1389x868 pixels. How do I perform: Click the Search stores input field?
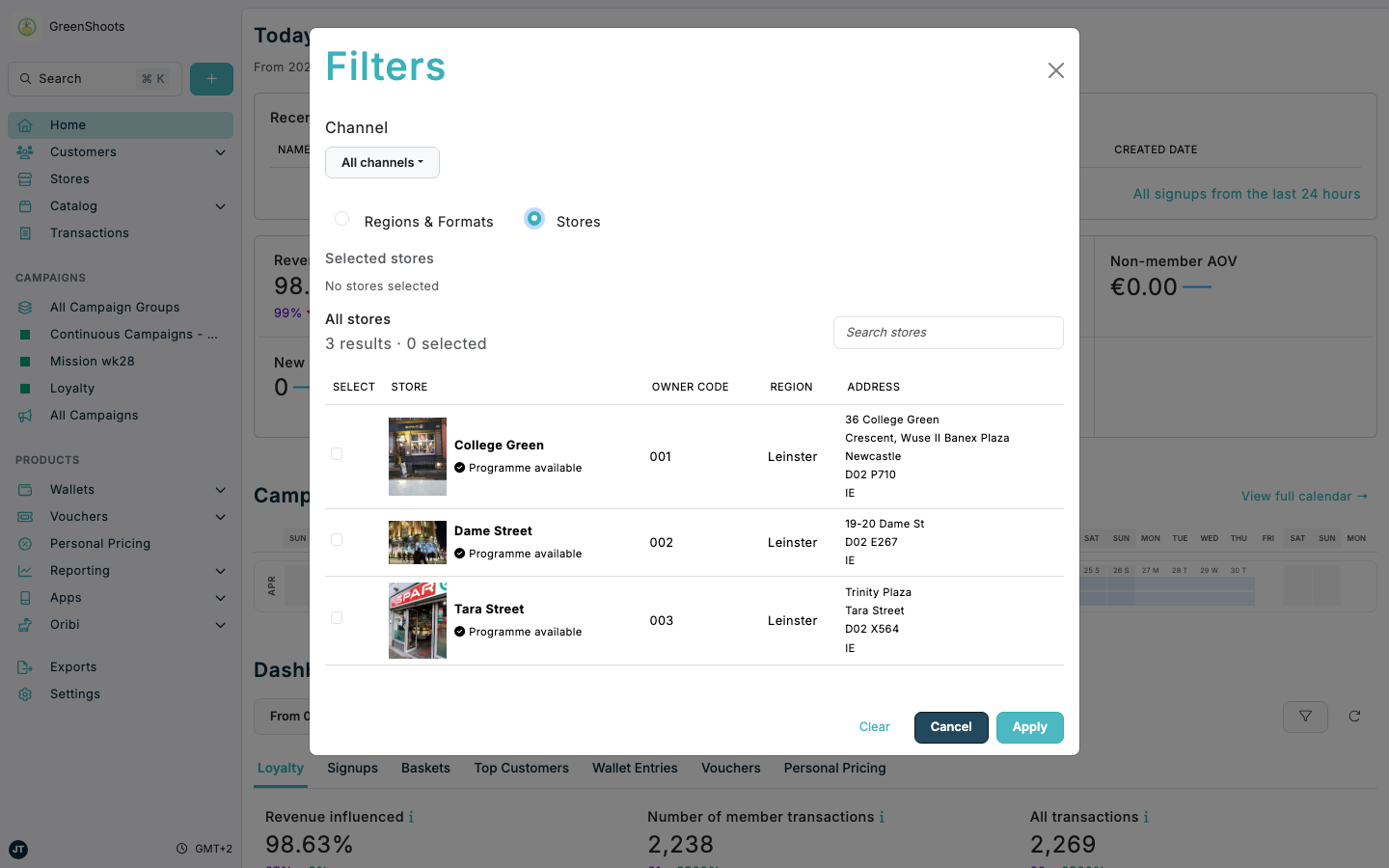click(948, 333)
